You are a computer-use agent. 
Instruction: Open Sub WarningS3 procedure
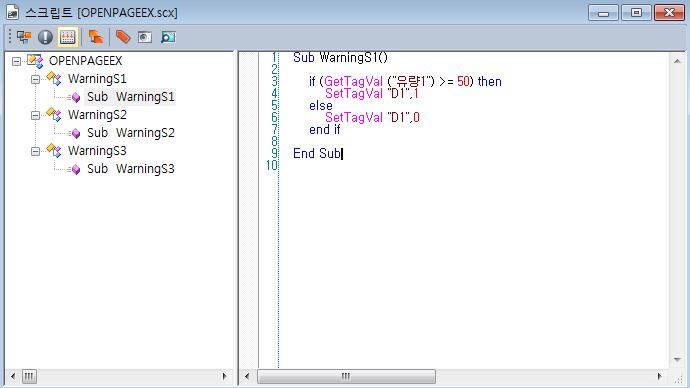130,169
